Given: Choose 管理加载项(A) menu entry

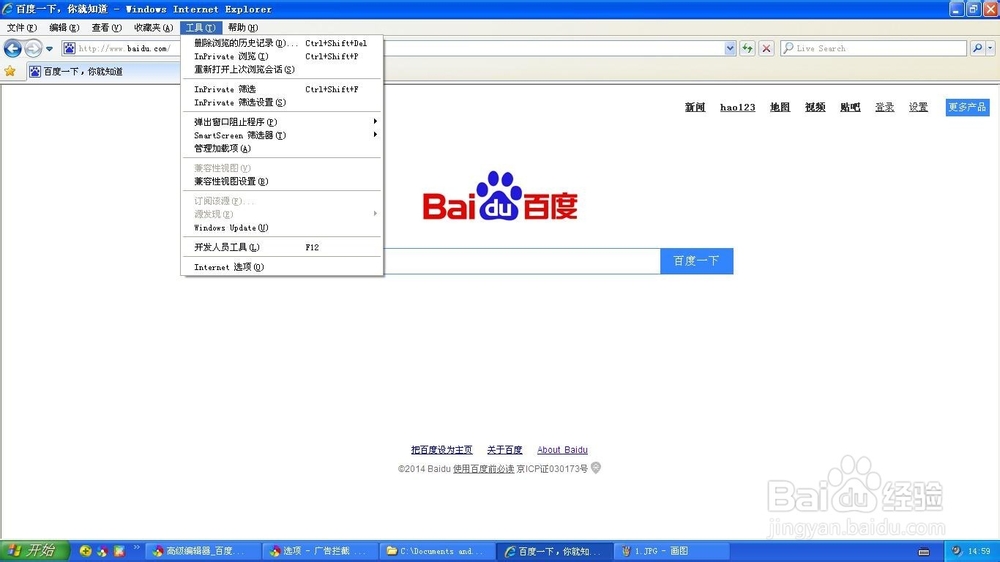Looking at the screenshot, I should click(281, 149).
